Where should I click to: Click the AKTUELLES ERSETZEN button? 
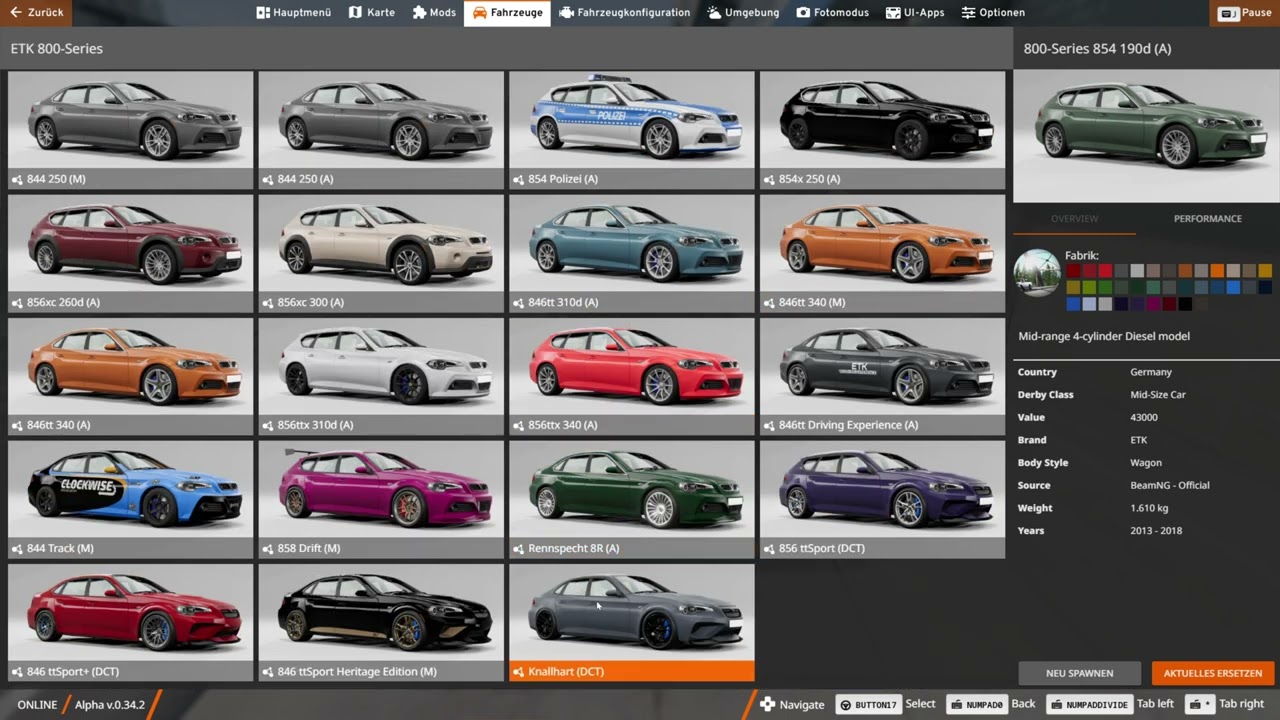(1213, 673)
